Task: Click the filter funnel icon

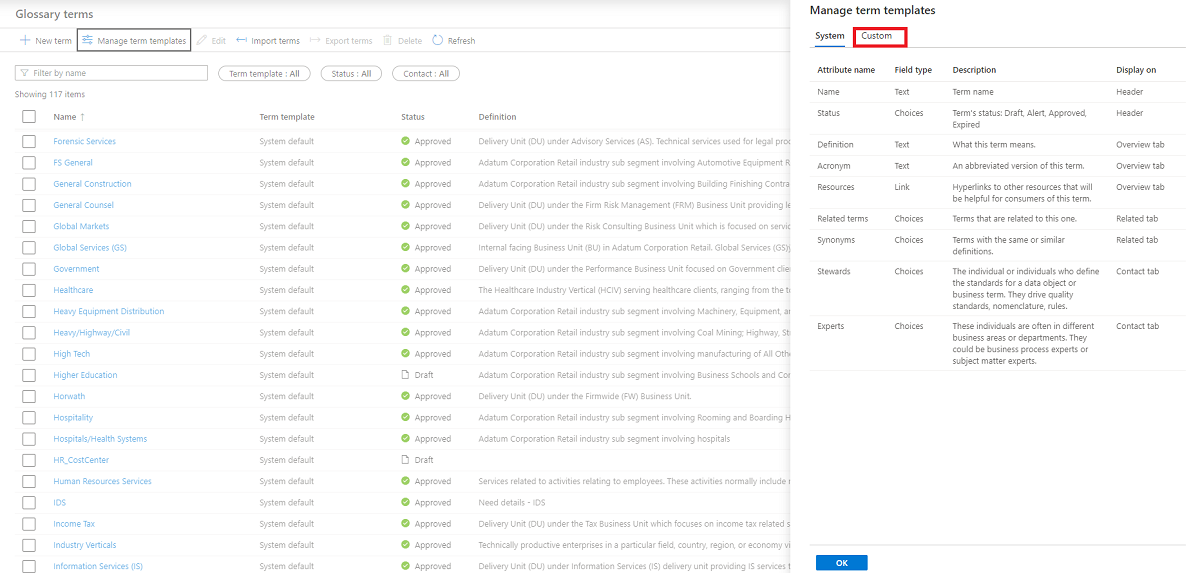Action: coord(24,73)
